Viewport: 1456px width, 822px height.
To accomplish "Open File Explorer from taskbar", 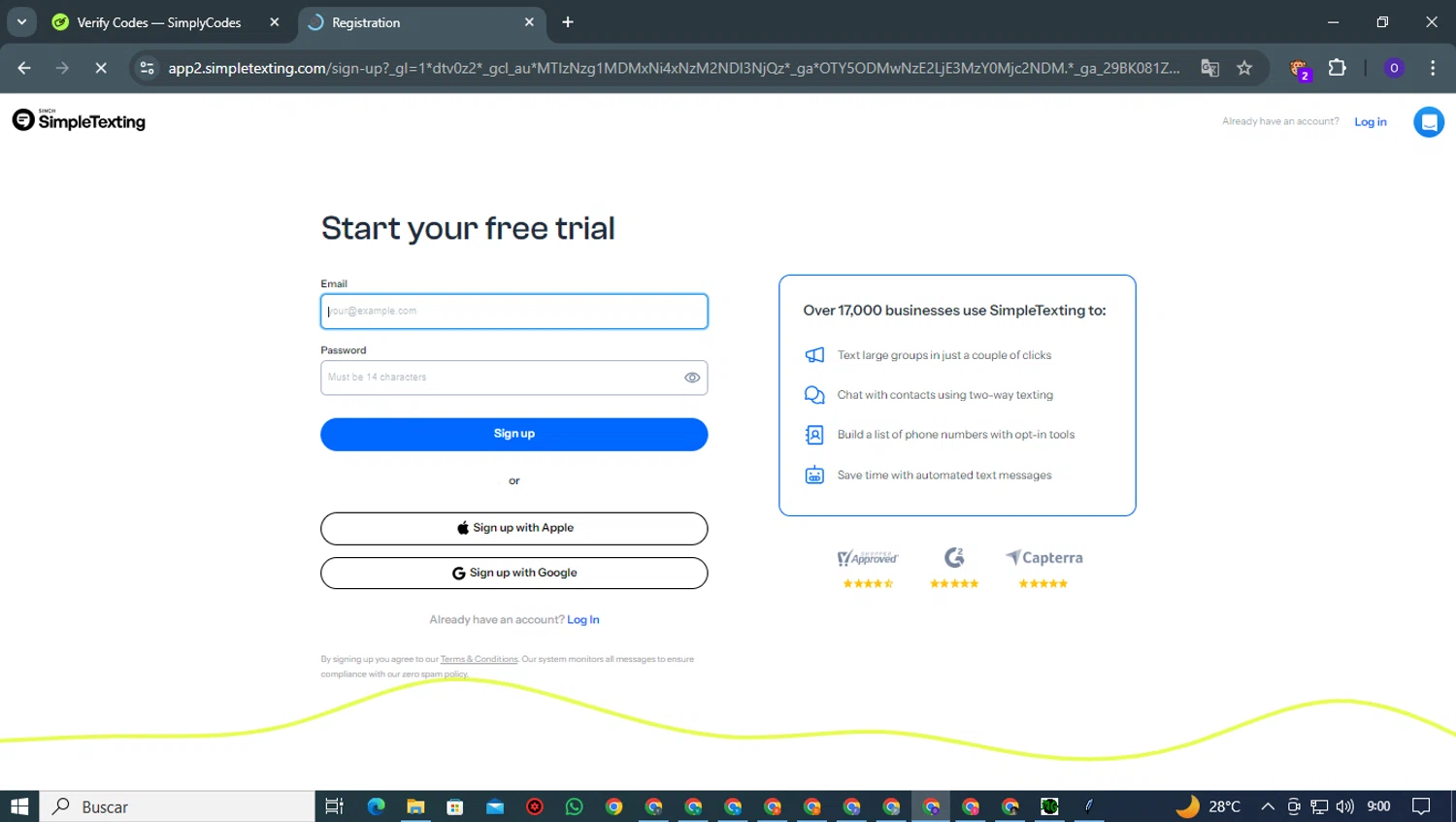I will [x=415, y=806].
